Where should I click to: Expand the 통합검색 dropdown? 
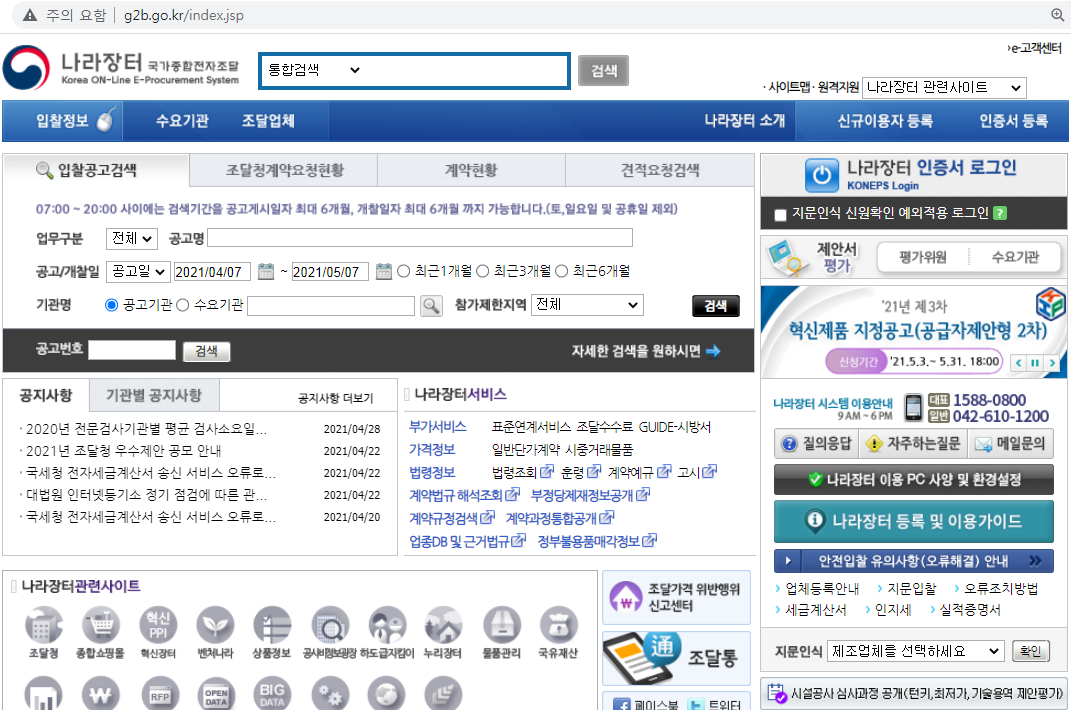314,70
